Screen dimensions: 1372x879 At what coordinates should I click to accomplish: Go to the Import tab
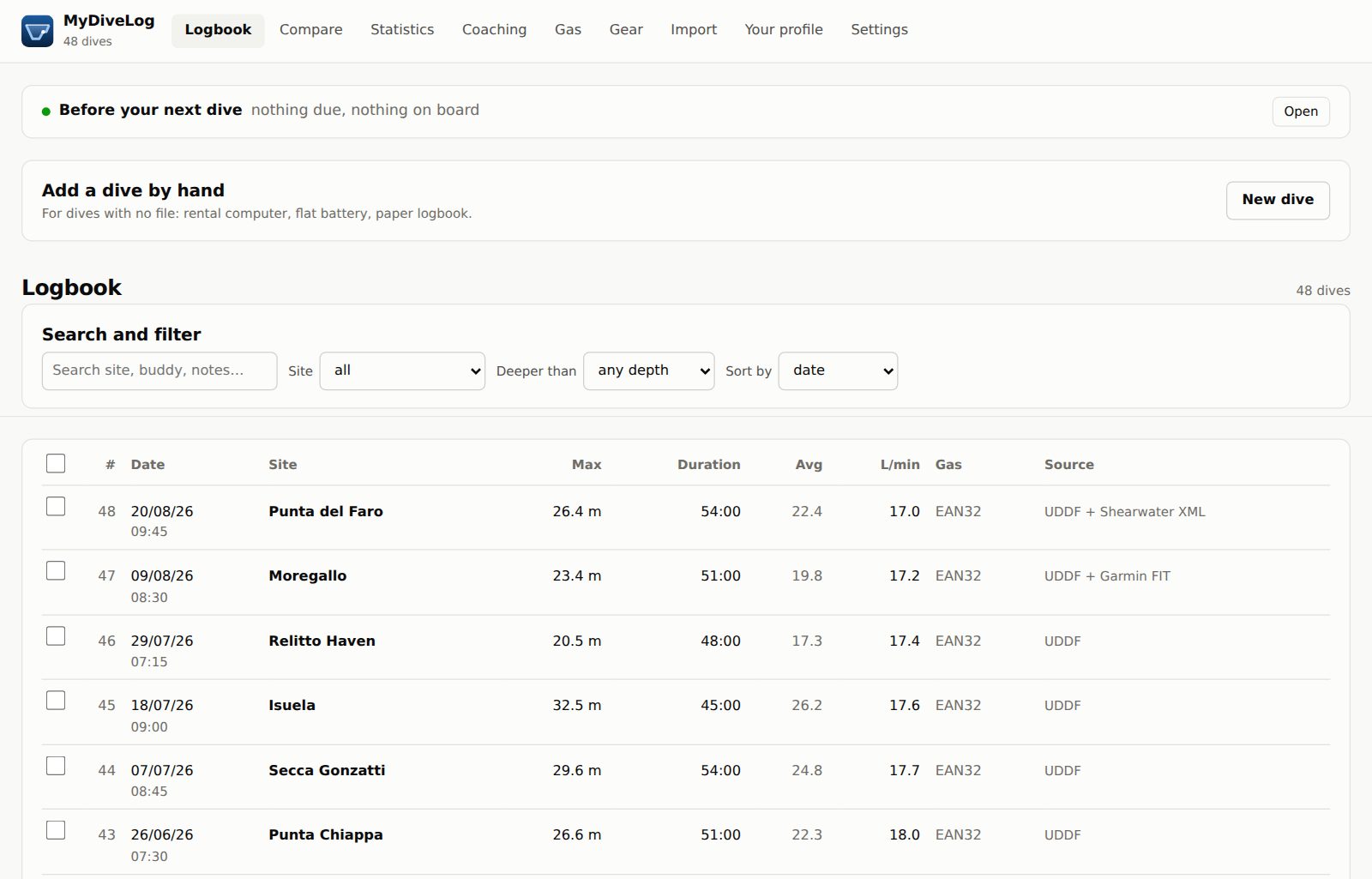point(694,30)
